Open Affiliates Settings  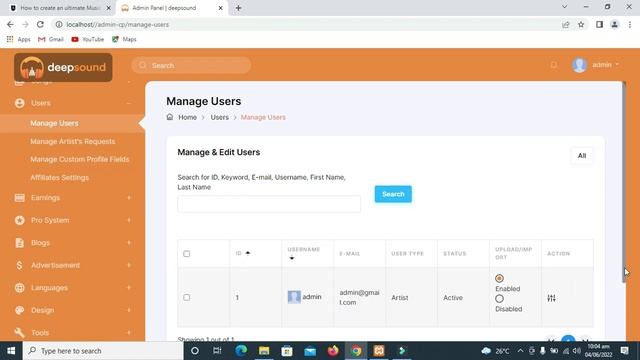click(59, 178)
